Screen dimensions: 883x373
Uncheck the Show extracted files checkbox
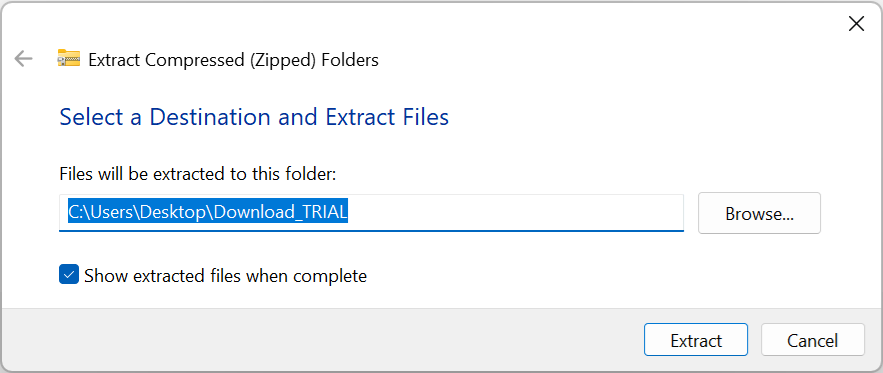click(x=69, y=275)
